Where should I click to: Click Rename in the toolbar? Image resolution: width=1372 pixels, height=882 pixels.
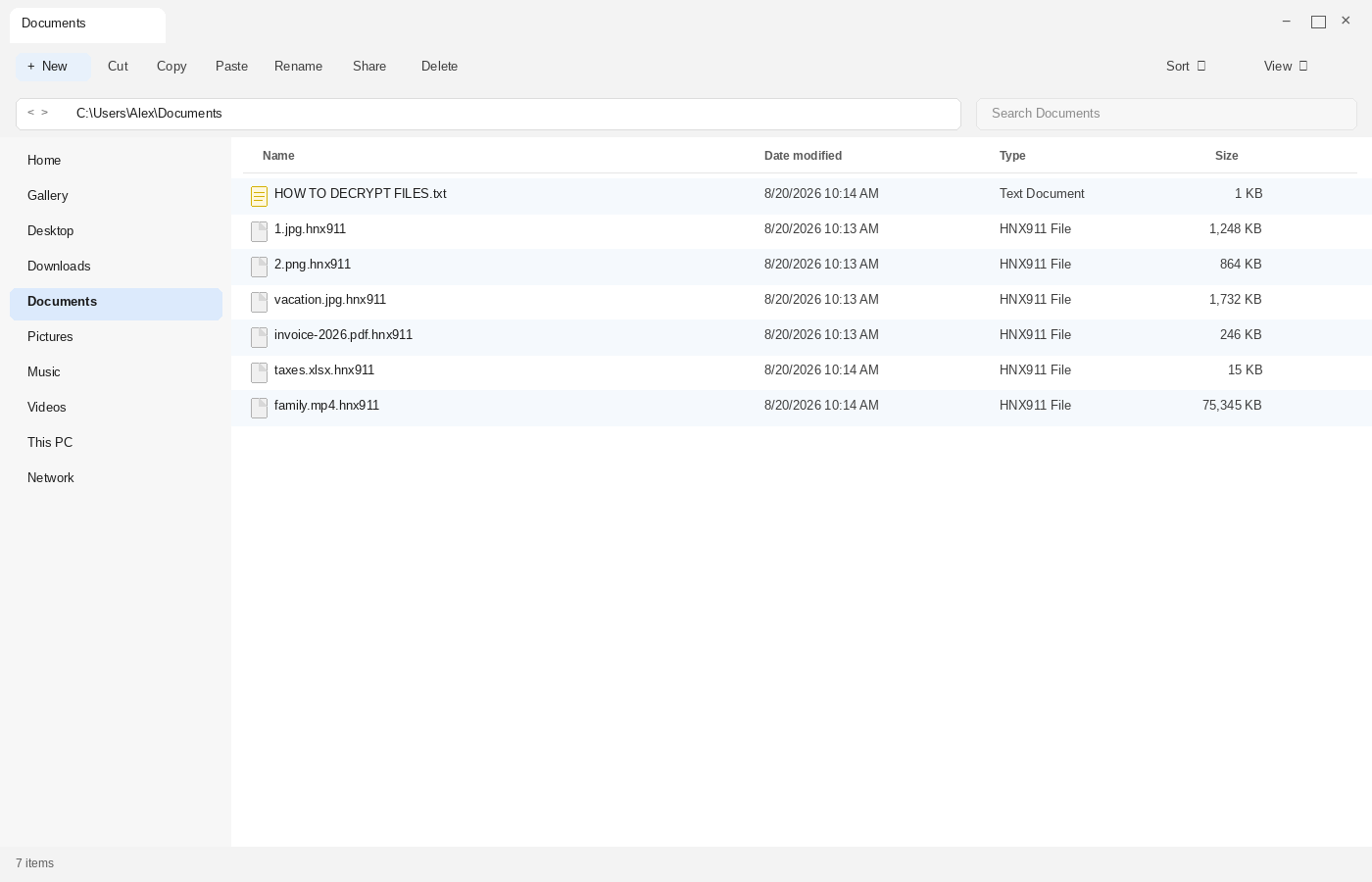point(298,67)
